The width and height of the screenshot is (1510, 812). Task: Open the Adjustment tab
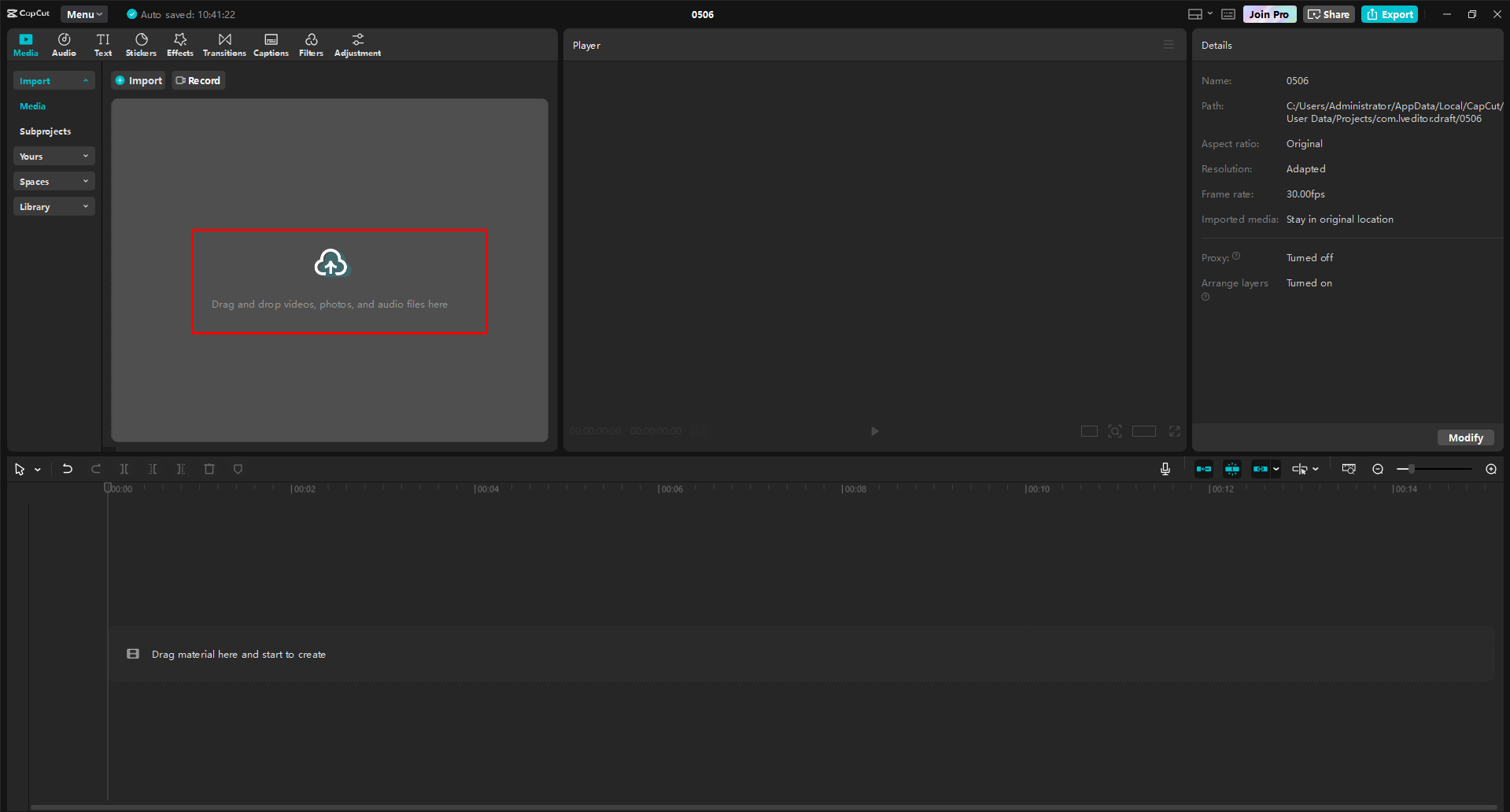coord(357,45)
